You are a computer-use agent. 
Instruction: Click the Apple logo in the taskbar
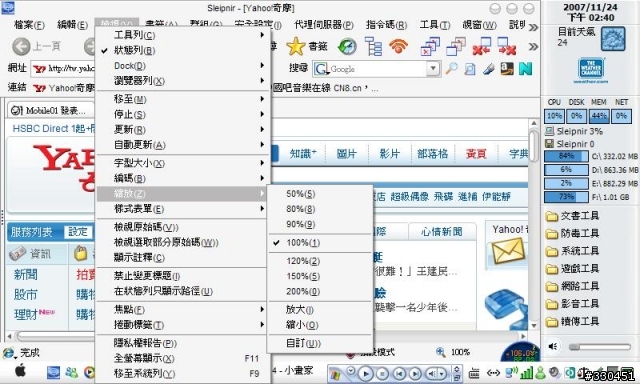(20, 371)
